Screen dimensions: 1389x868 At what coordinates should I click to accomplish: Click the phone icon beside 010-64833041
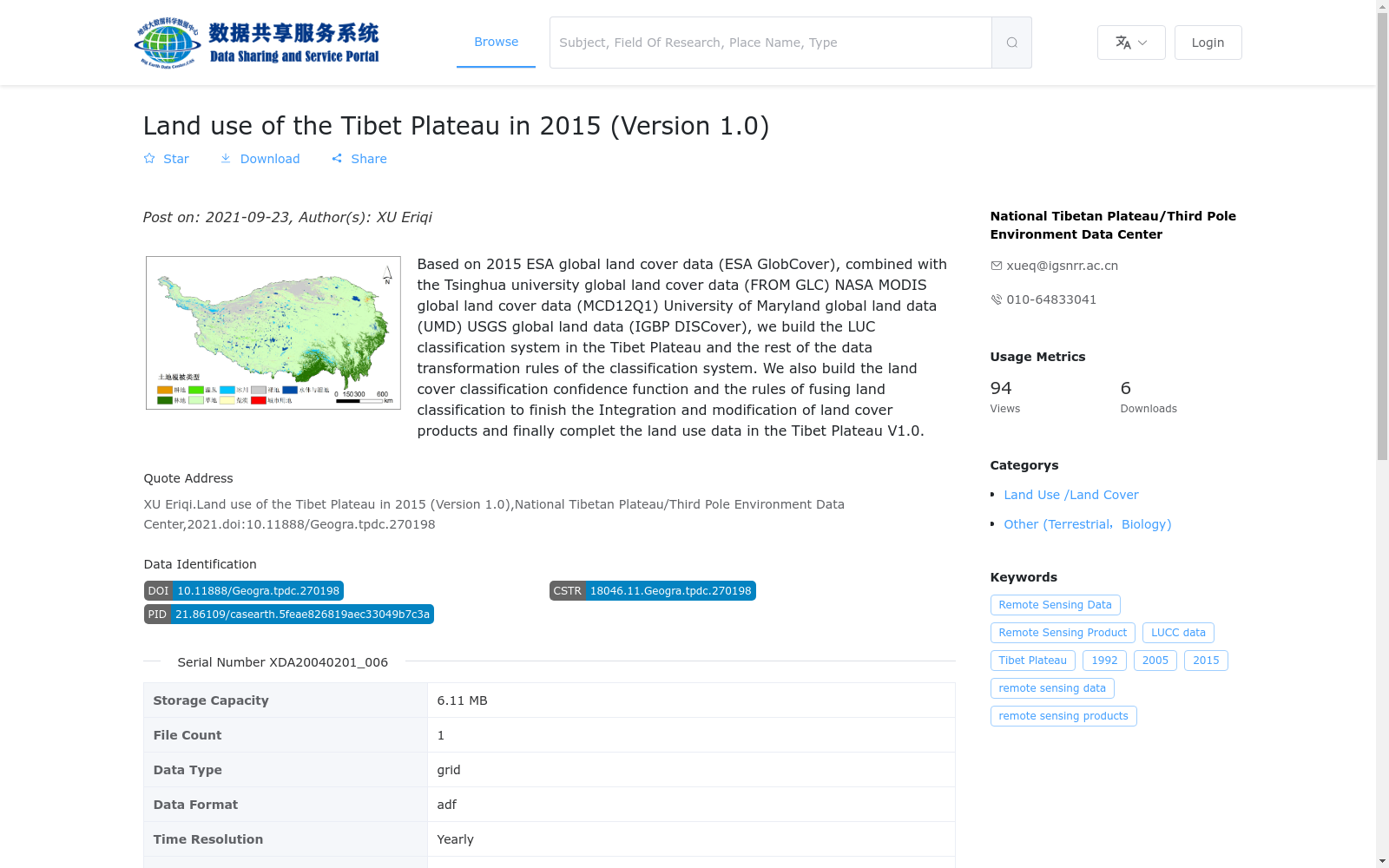(x=996, y=299)
